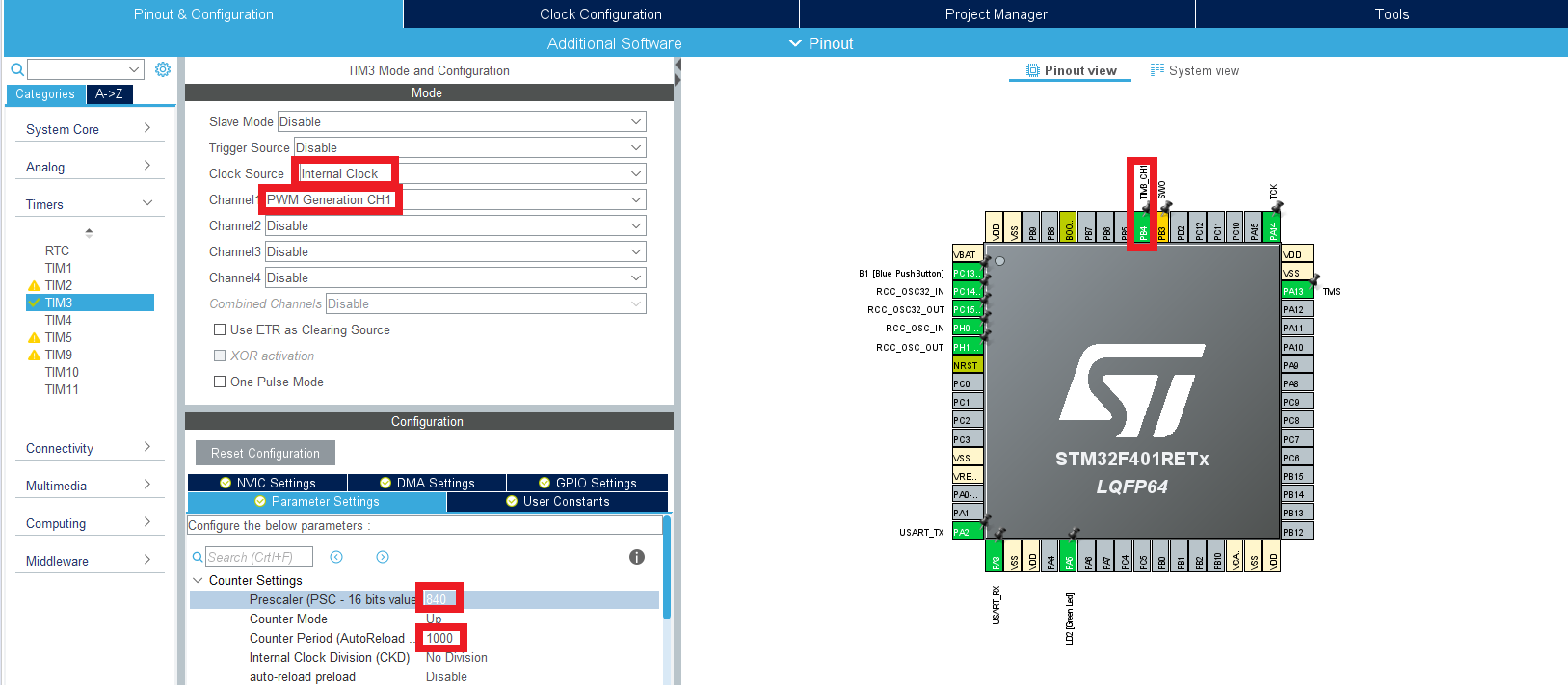Enable Use ETR as Clearing Source checkbox
This screenshot has width=1568, height=685.
tap(220, 329)
